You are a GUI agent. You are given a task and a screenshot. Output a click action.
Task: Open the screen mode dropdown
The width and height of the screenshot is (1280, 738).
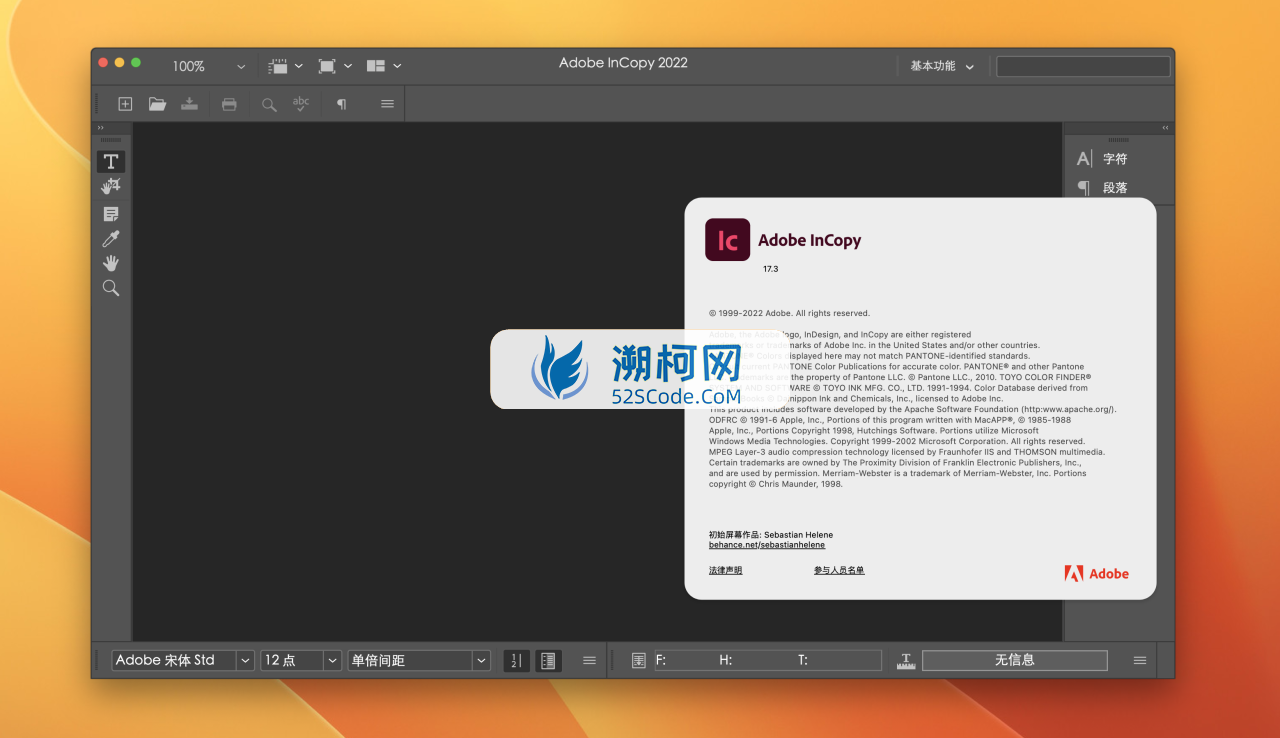[x=335, y=66]
